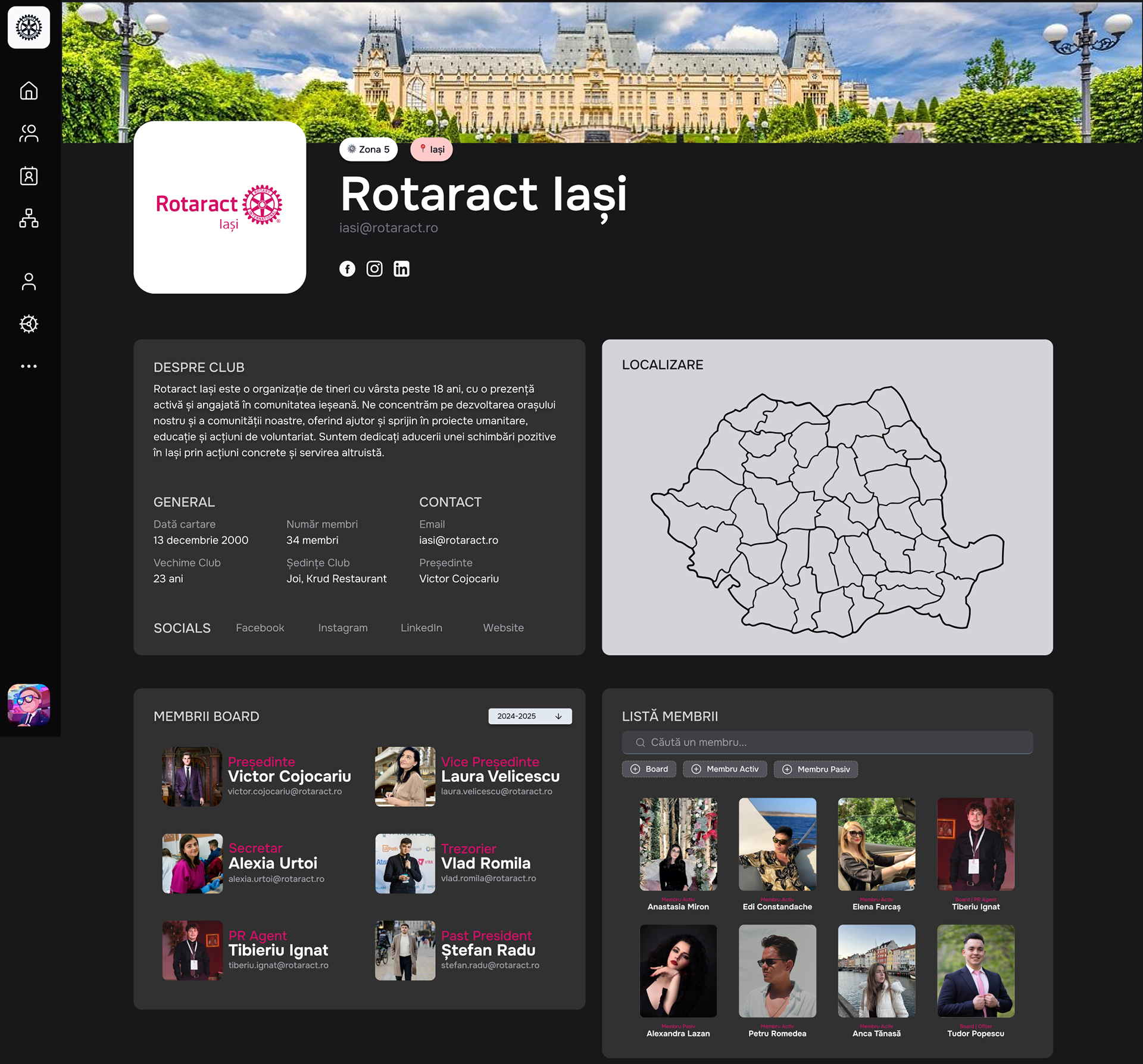This screenshot has height=1064, width=1143.
Task: Open the organization hierarchy icon
Action: (29, 219)
